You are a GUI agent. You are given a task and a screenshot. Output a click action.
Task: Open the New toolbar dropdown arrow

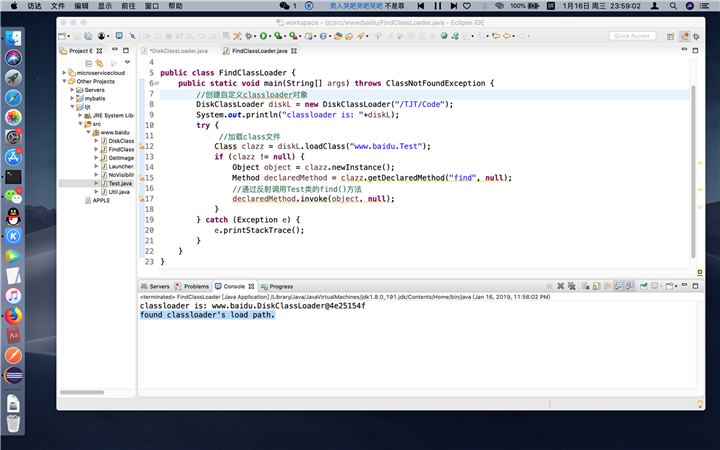coord(69,36)
